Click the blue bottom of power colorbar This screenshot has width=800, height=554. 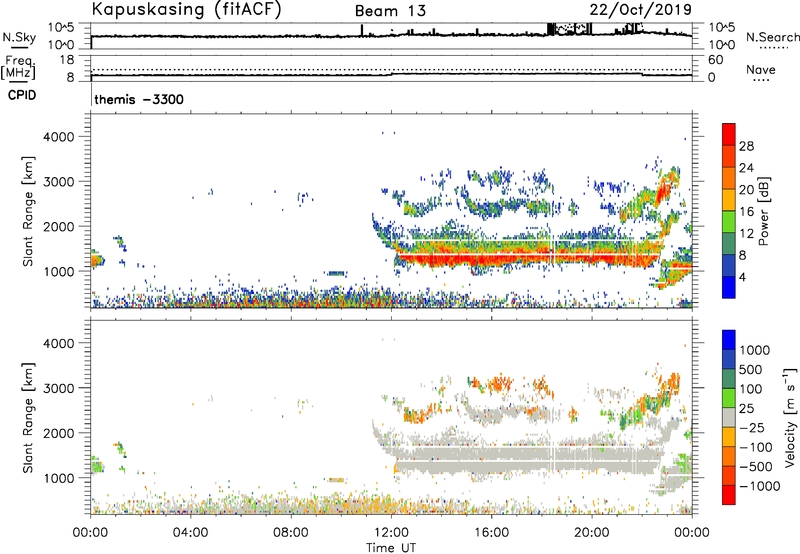(x=729, y=287)
